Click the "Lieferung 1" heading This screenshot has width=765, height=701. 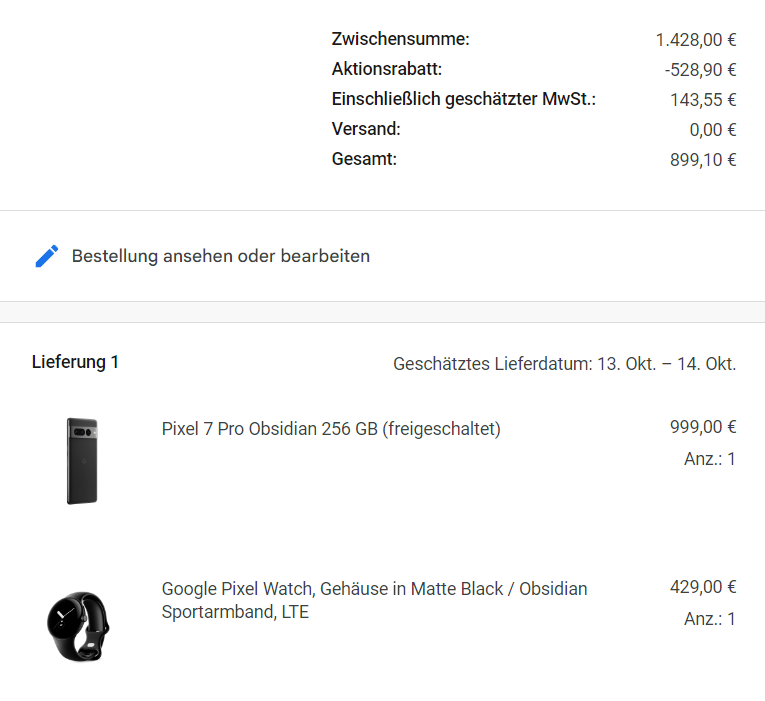[75, 362]
